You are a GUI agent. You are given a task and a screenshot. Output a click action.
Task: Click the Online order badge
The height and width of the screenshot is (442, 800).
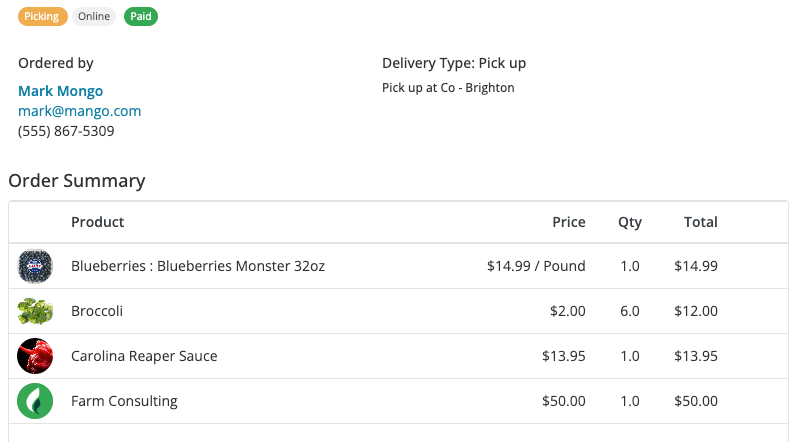click(x=94, y=16)
